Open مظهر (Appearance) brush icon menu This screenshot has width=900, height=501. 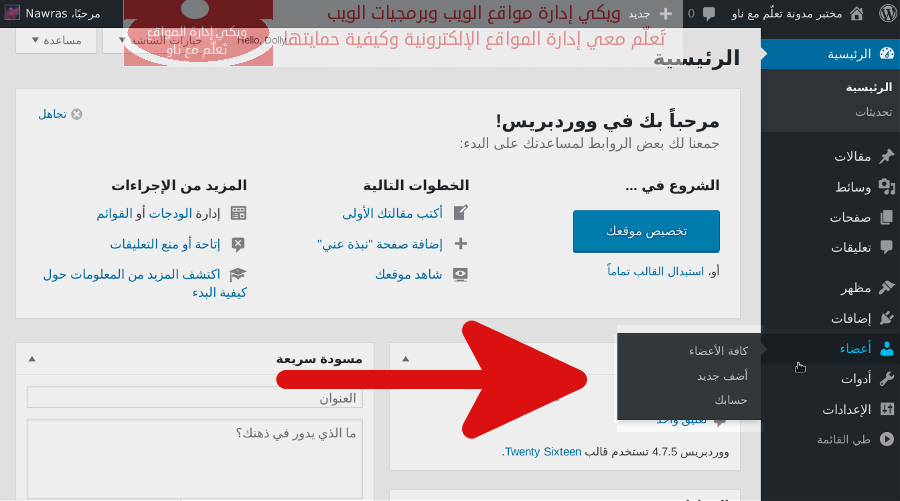tap(886, 288)
